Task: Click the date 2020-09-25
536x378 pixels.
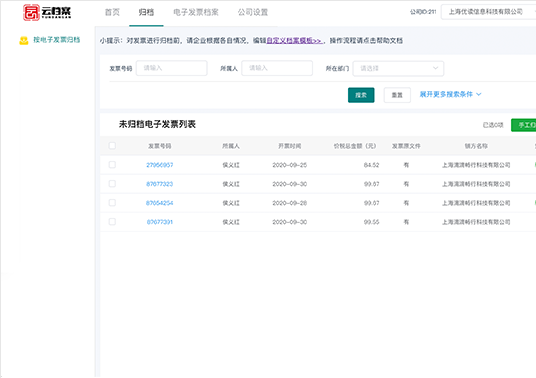Action: coord(290,165)
